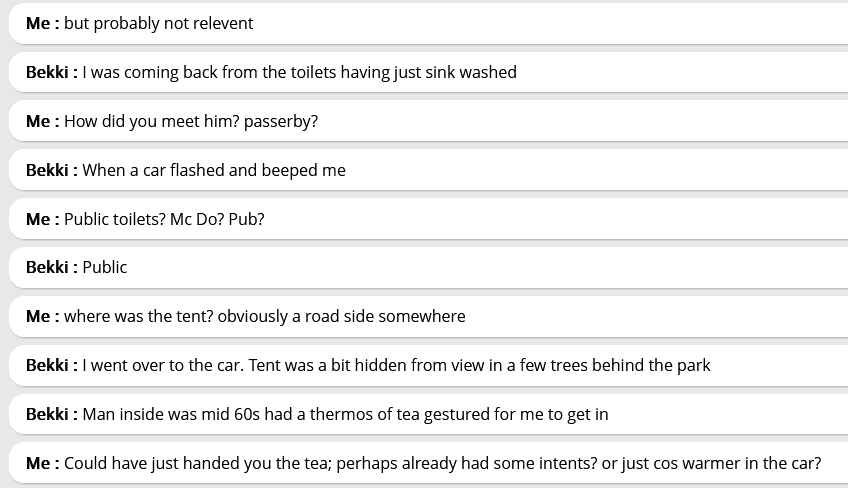Click the "Me :" label before "but probably not relevent"
Viewport: 848px width, 488px height.
coord(42,23)
